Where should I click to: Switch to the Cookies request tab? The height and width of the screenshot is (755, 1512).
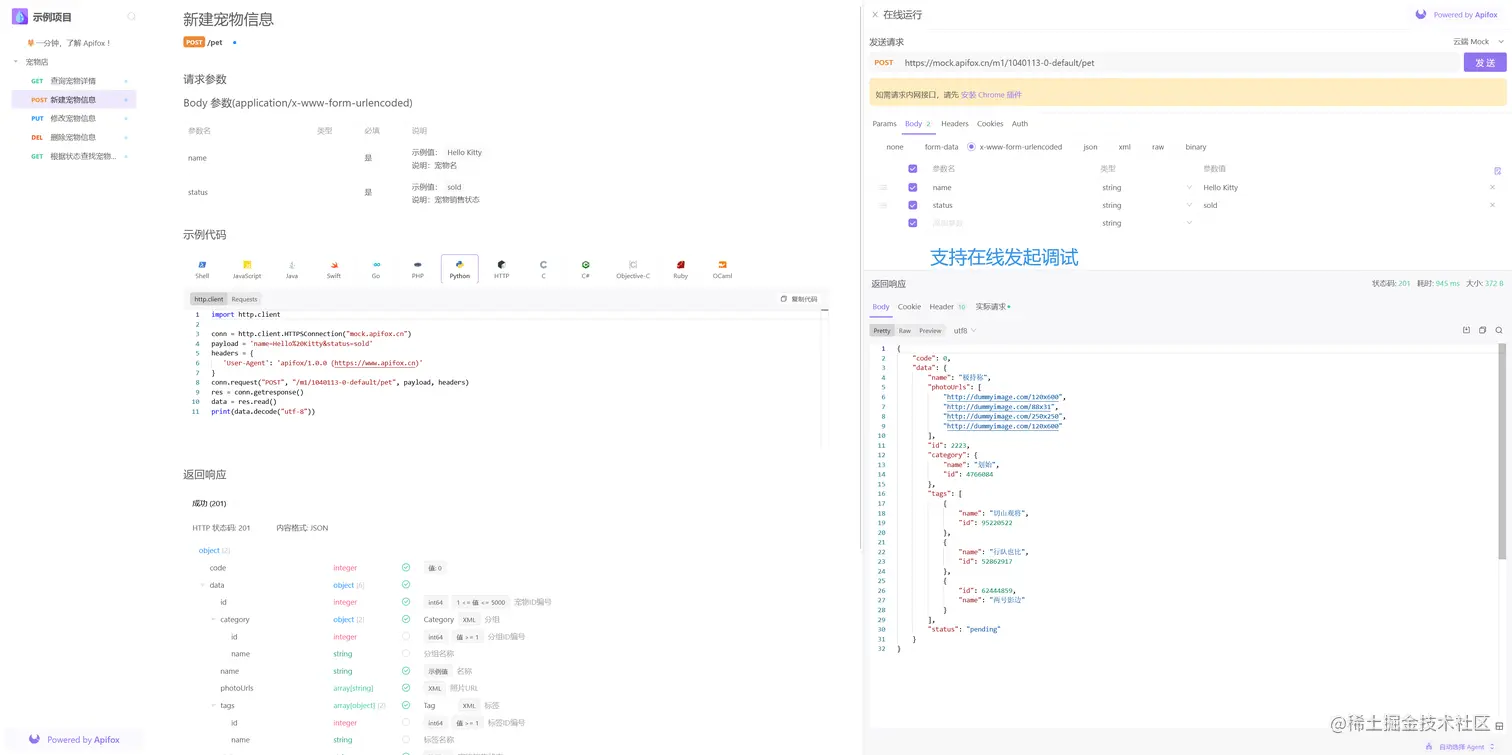pyautogui.click(x=990, y=124)
